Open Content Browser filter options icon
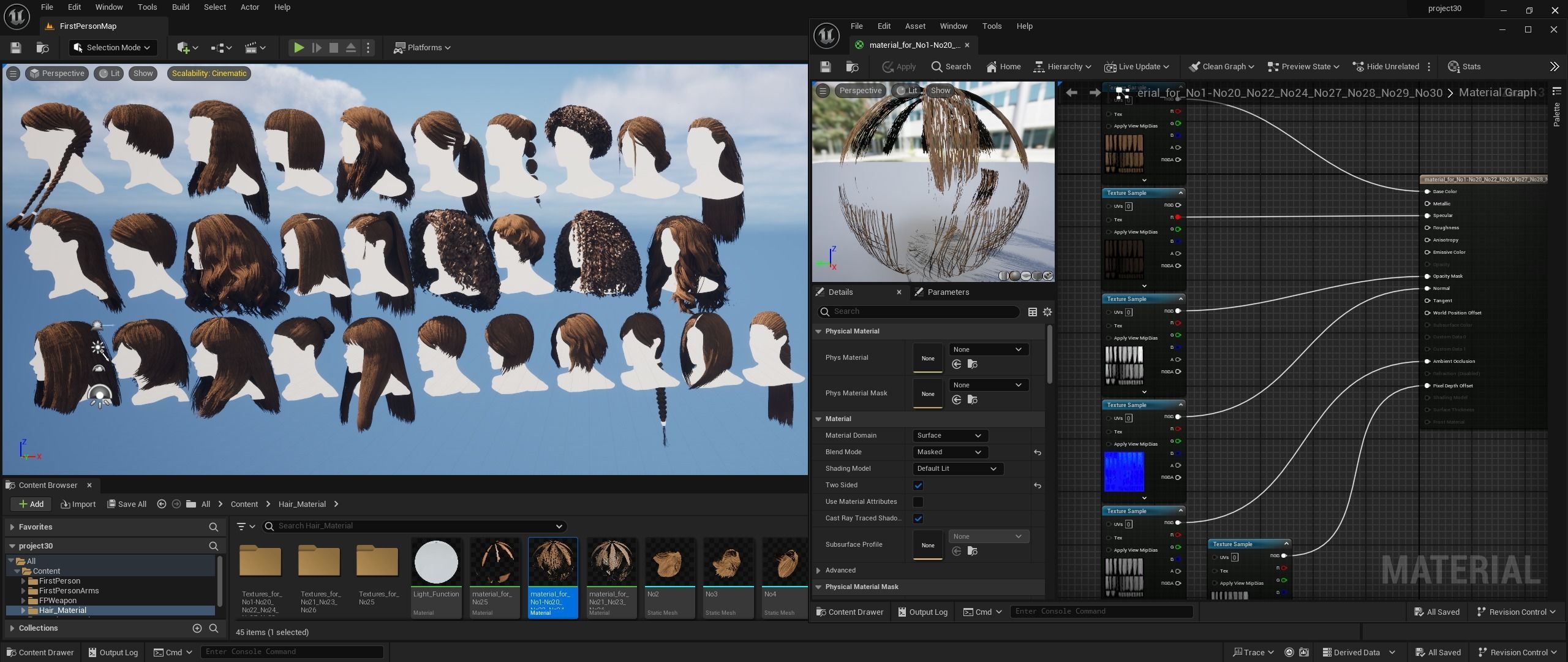Image resolution: width=1568 pixels, height=662 pixels. tap(245, 527)
